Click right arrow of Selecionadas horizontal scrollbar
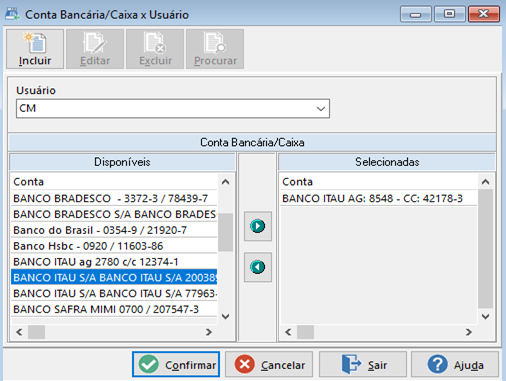The width and height of the screenshot is (506, 381). pos(469,332)
